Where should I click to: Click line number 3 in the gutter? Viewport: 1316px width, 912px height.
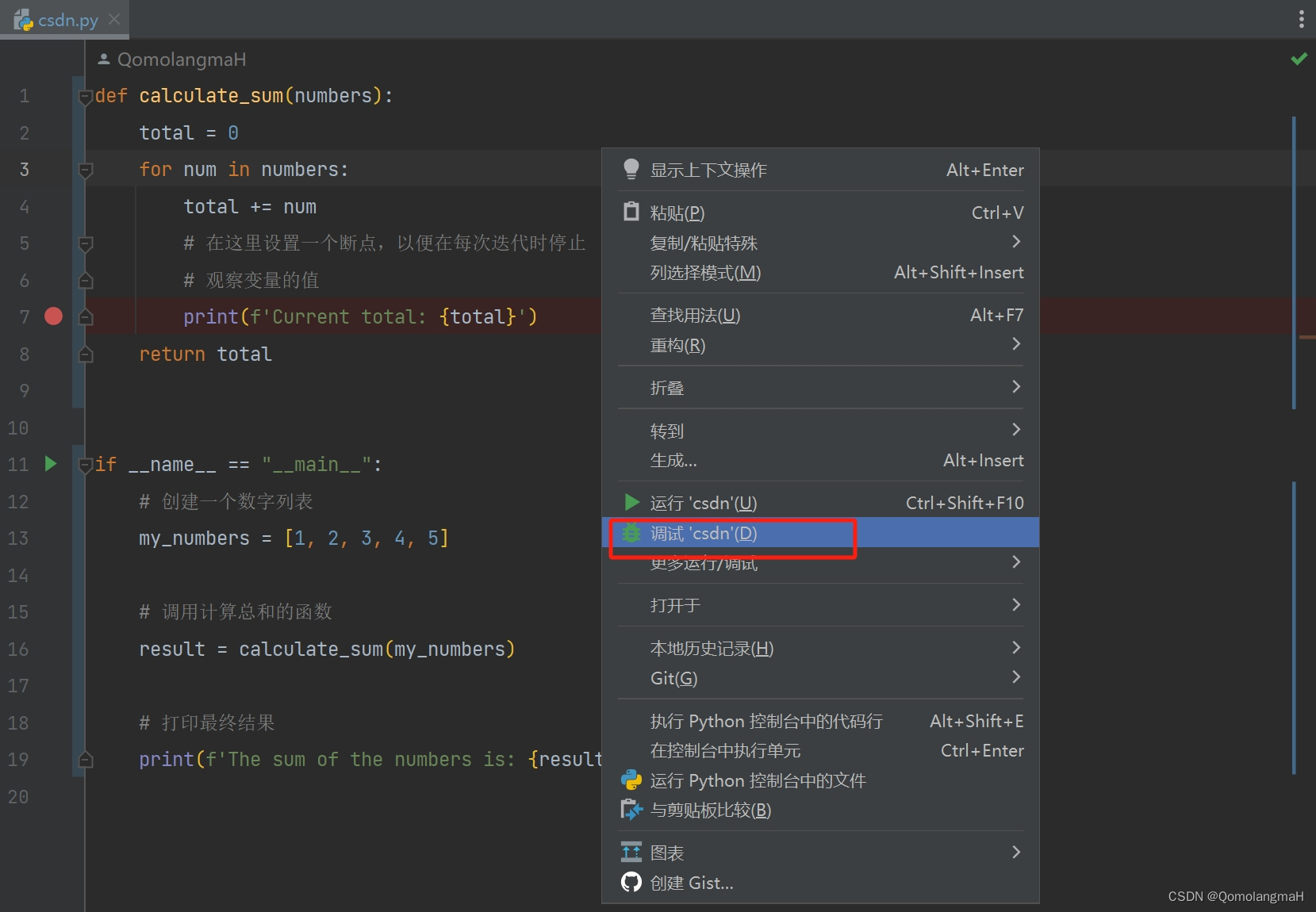25,170
